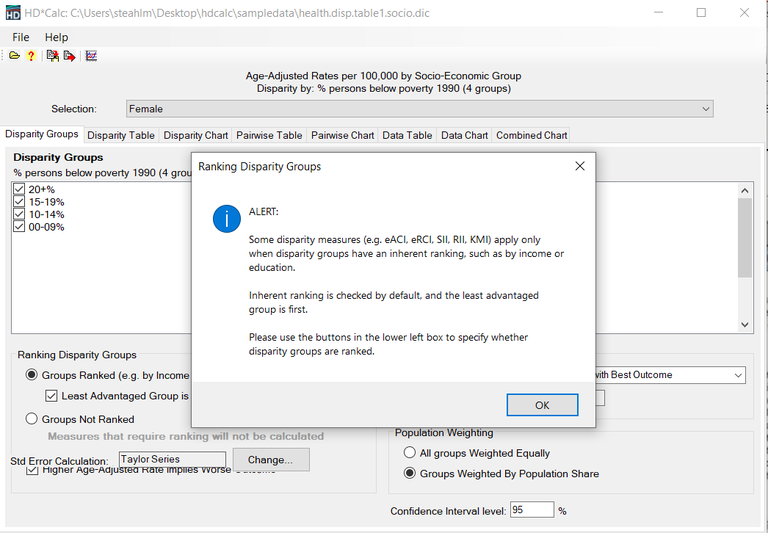The height and width of the screenshot is (533, 768).
Task: Click the chart toolbar icon
Action: 91,56
